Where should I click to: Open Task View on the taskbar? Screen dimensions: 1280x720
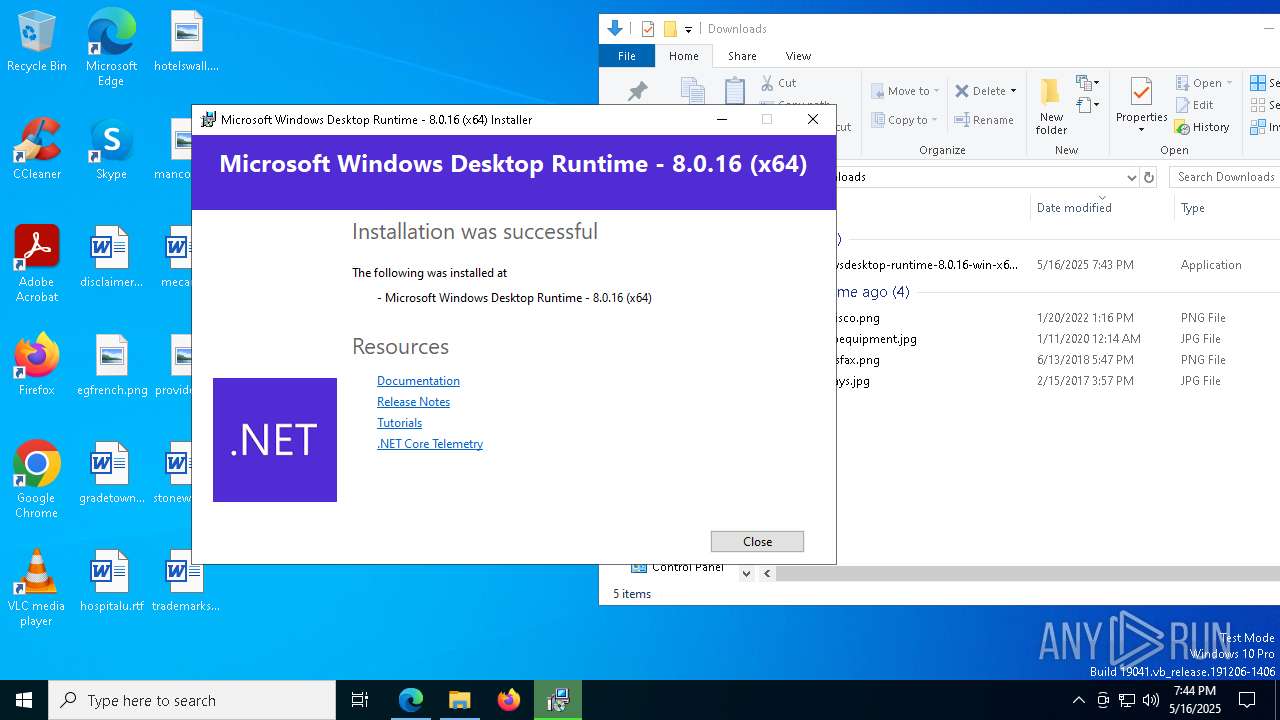click(360, 700)
